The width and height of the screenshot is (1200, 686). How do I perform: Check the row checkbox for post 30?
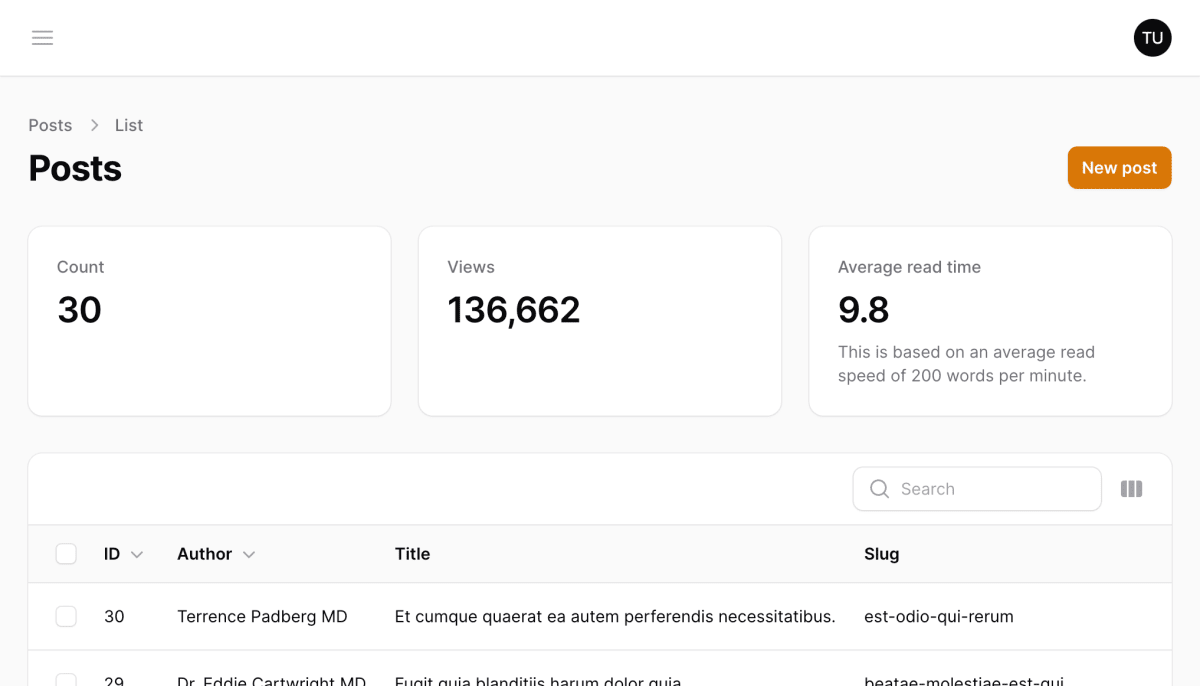[x=66, y=616]
